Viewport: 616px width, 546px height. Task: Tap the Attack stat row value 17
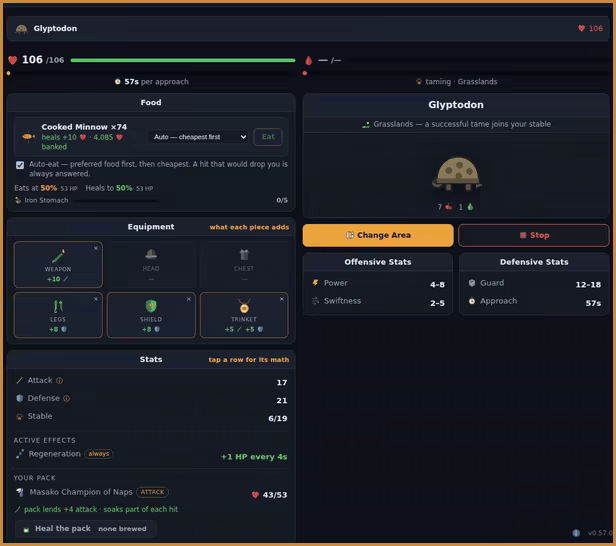[282, 383]
